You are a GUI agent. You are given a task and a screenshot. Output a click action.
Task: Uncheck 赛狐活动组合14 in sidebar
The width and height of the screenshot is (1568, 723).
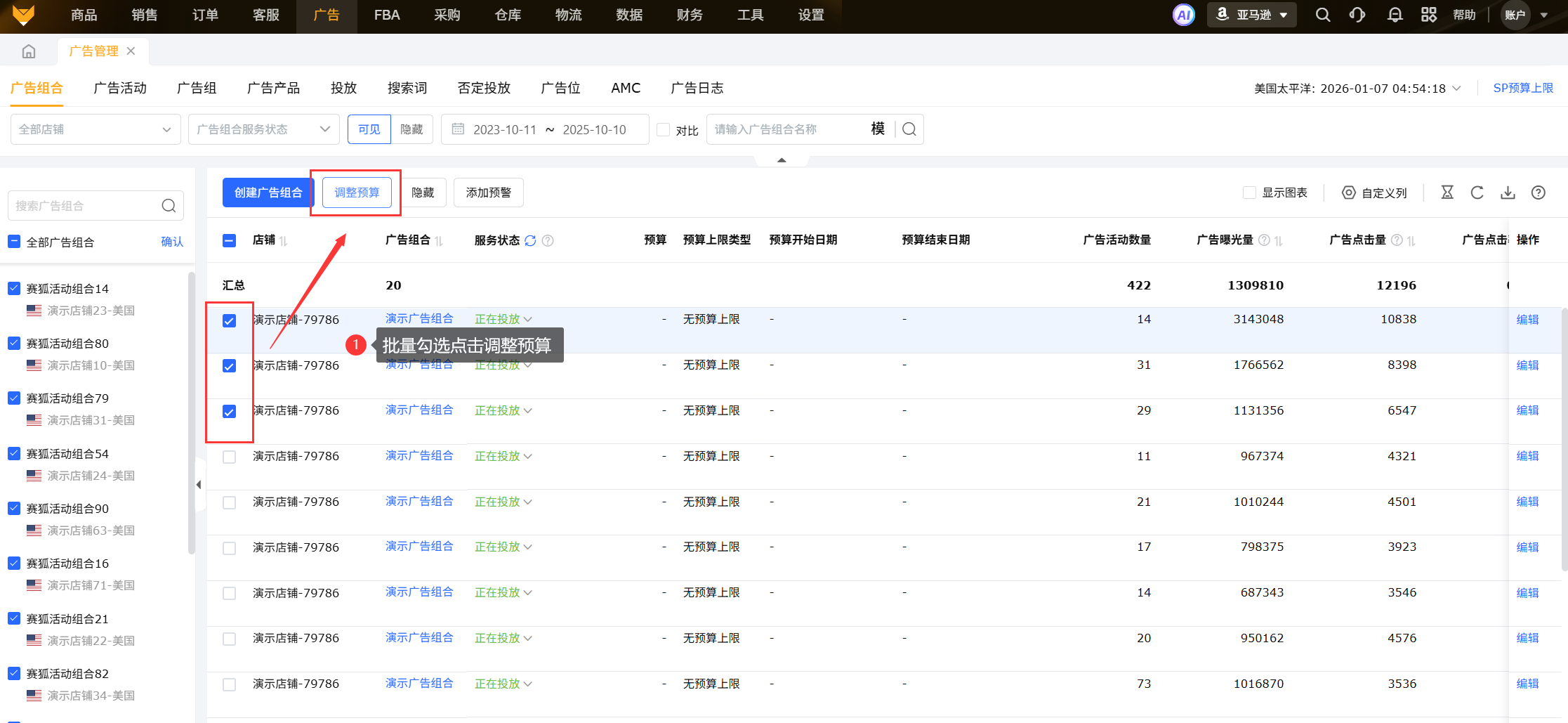[x=14, y=288]
